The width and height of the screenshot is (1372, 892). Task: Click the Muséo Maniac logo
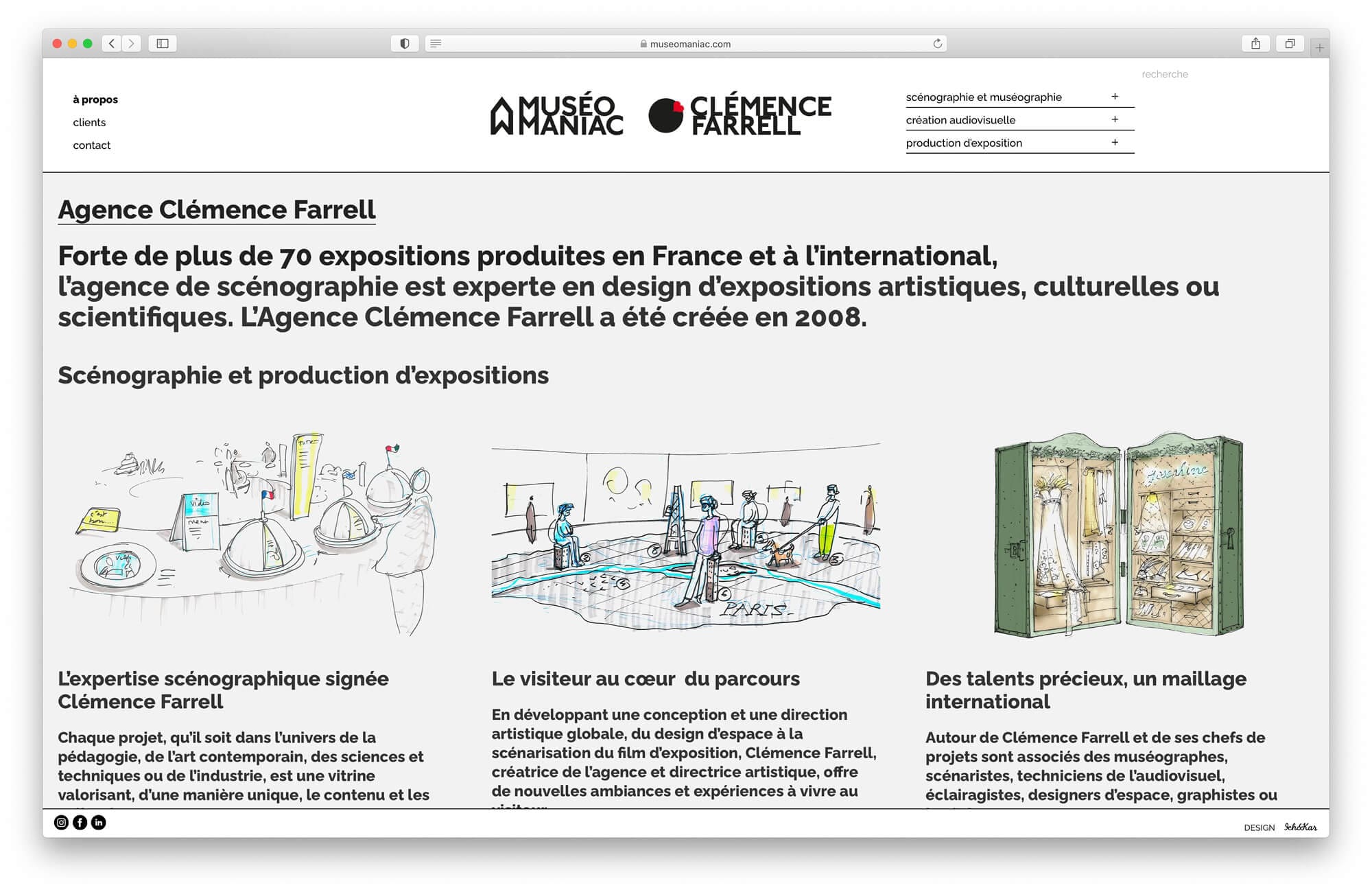pyautogui.click(x=556, y=115)
